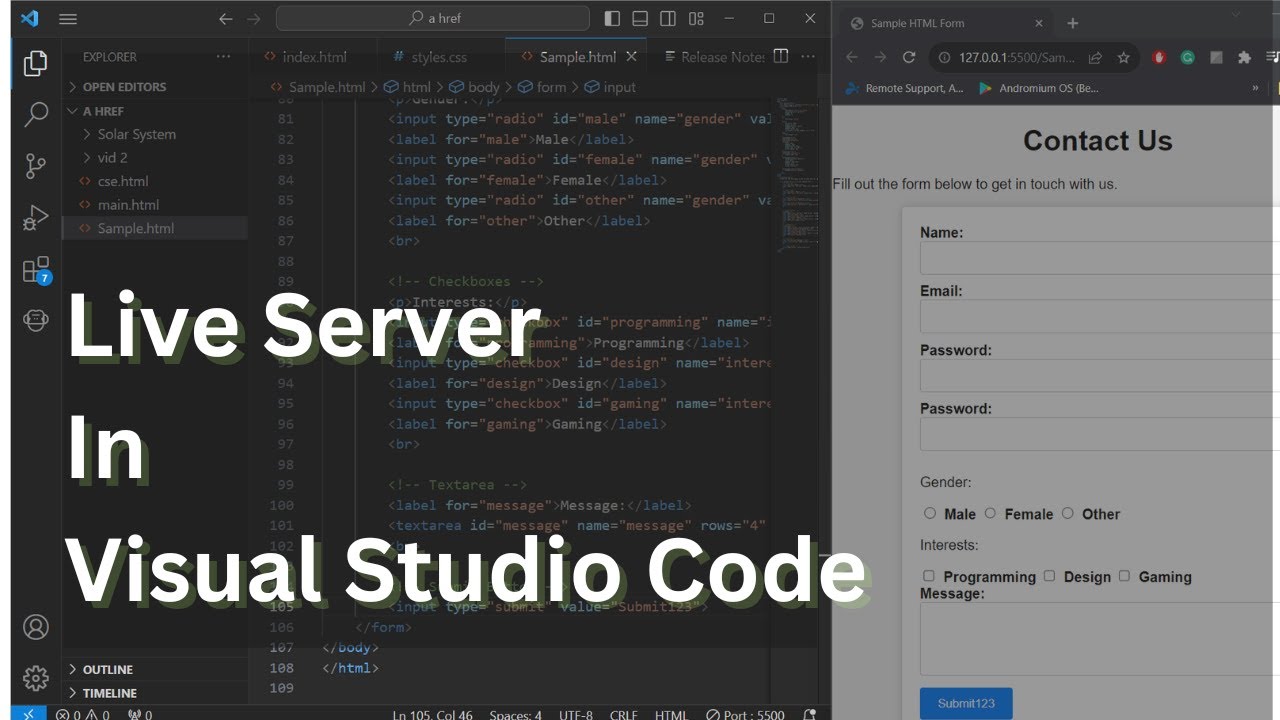Expand the TIMELINE section
This screenshot has width=1280, height=720.
click(x=155, y=693)
